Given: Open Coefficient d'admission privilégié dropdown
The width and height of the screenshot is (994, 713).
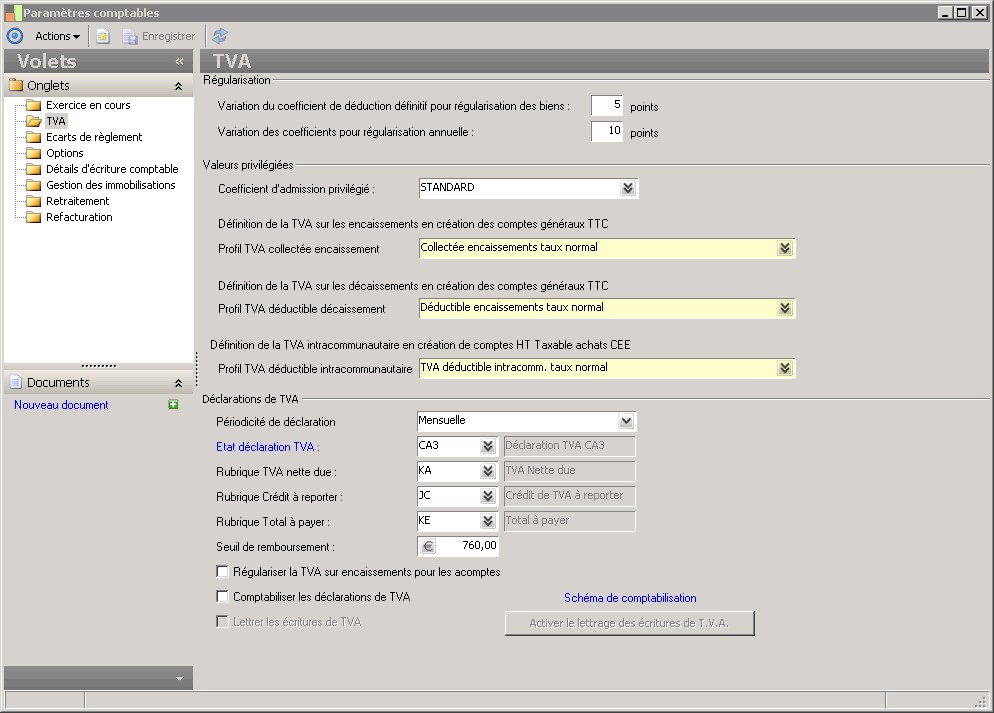Looking at the screenshot, I should (628, 188).
